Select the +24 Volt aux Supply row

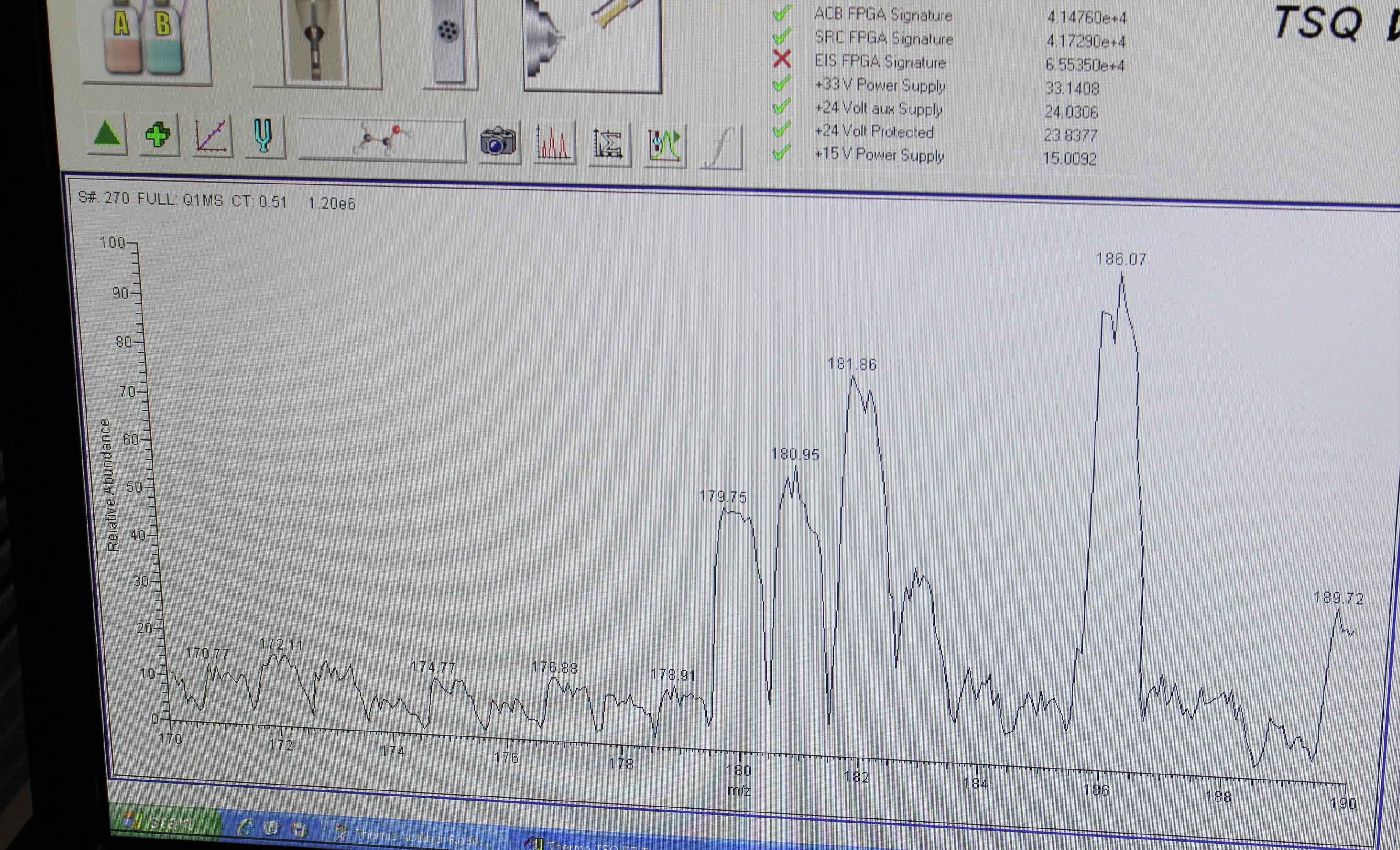point(935,109)
